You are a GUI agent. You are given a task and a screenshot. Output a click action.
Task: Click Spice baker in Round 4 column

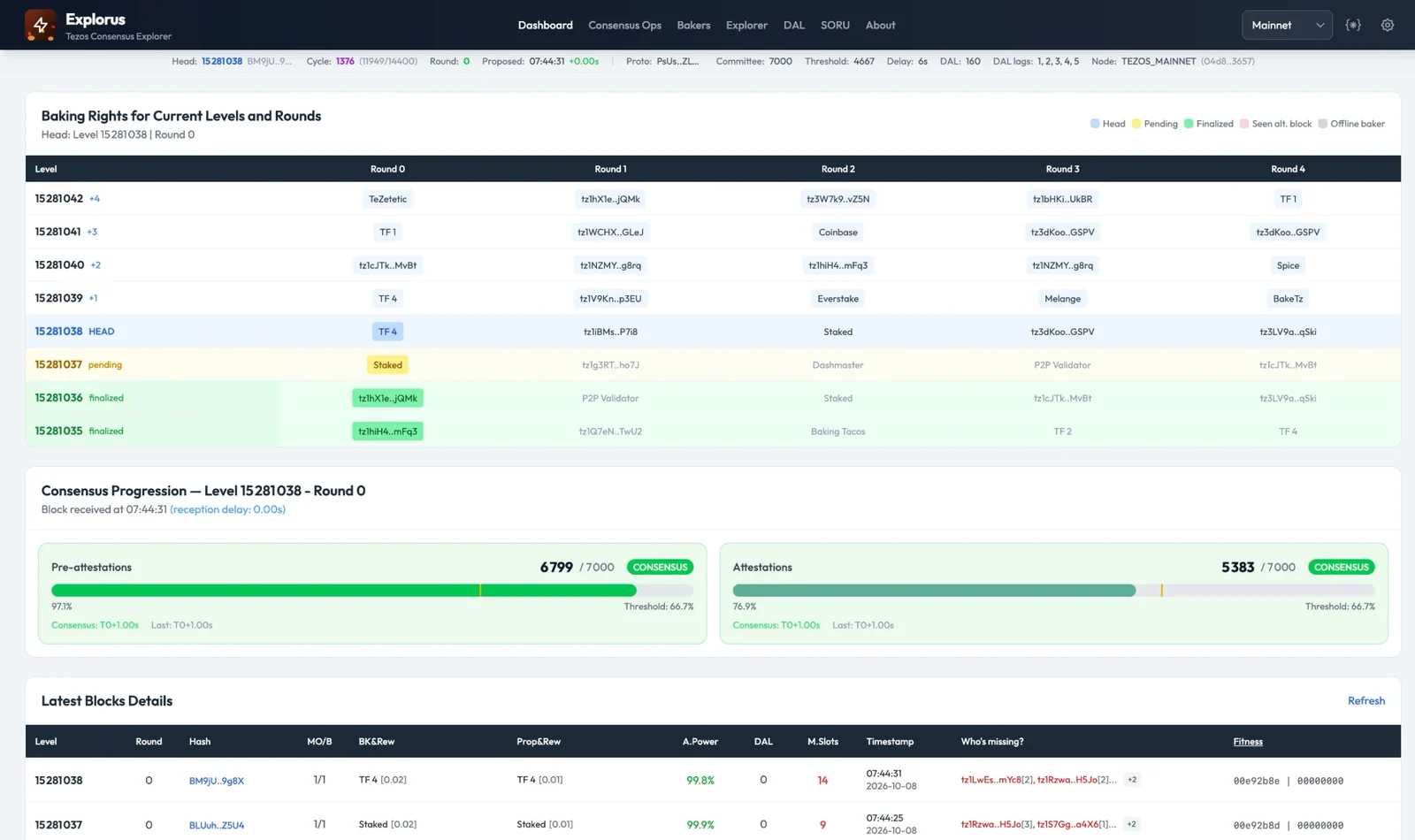click(x=1288, y=265)
